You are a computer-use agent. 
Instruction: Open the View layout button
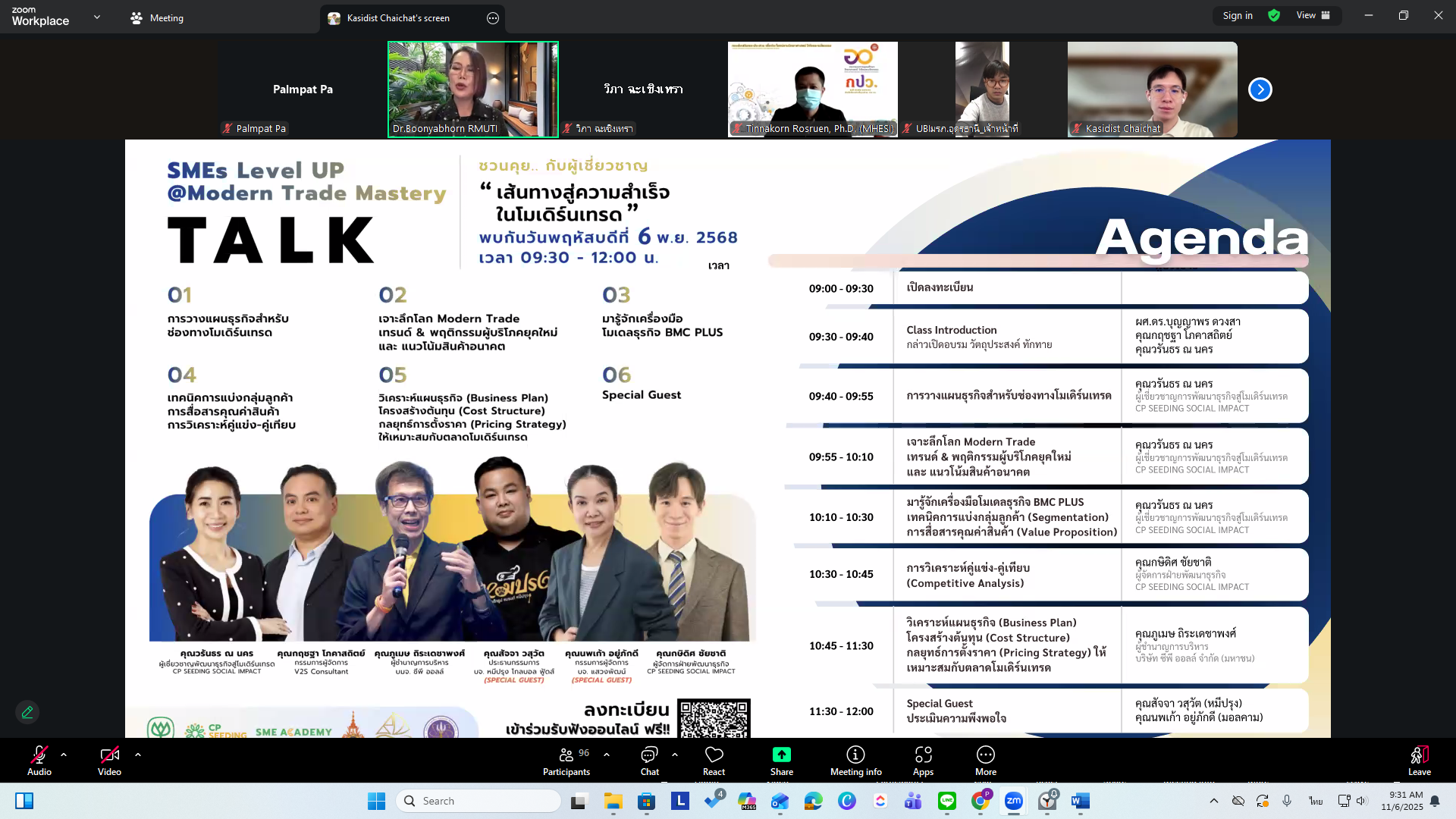pyautogui.click(x=1313, y=15)
